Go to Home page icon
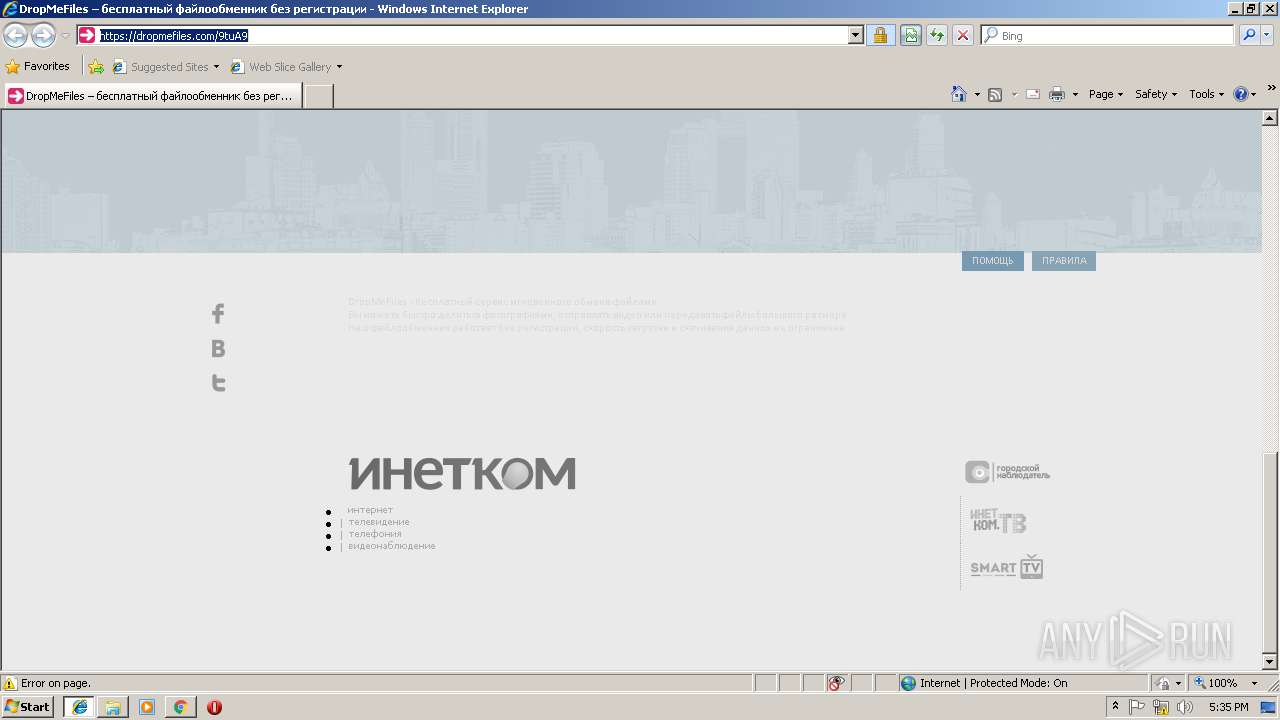The height and width of the screenshot is (720, 1280). coord(958,94)
